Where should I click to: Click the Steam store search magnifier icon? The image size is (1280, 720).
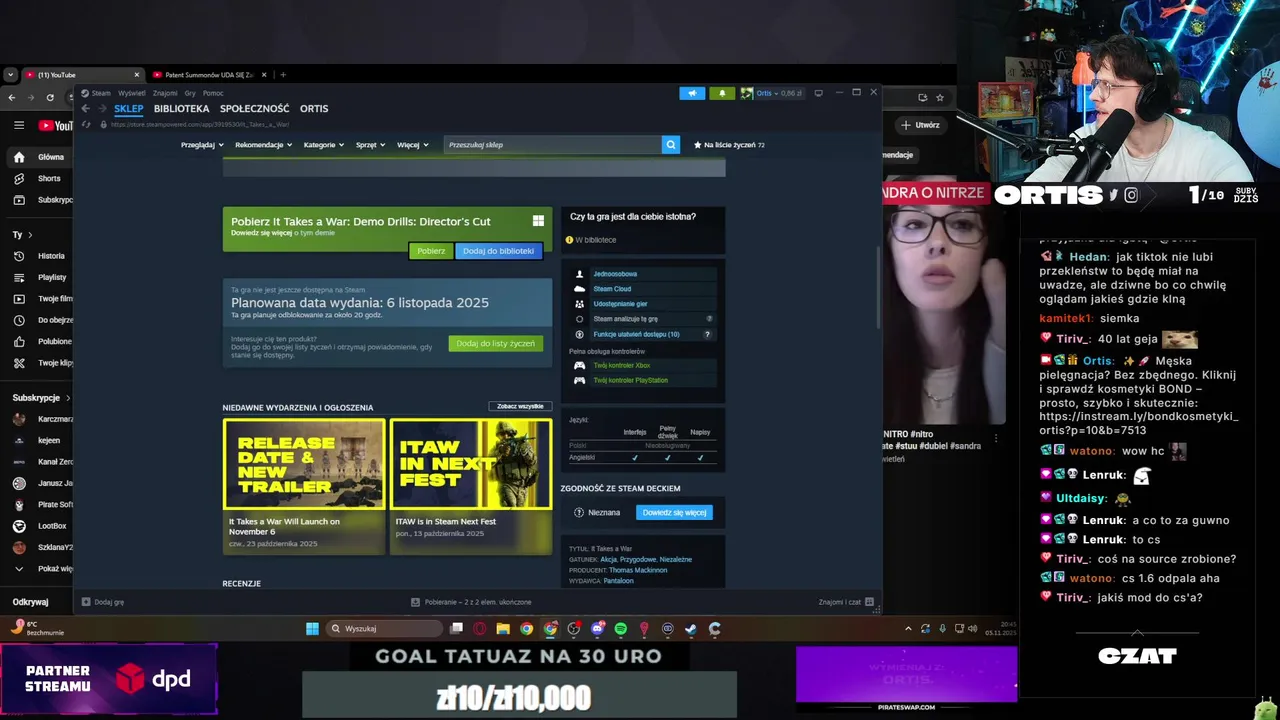click(x=670, y=145)
